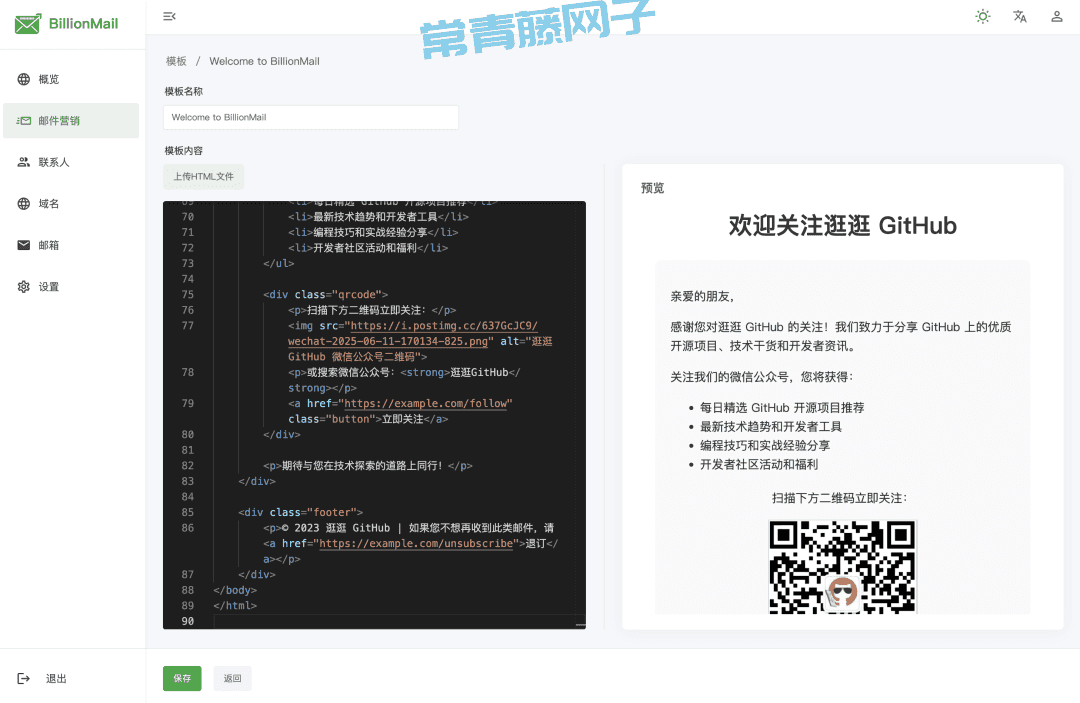
Task: Click the QR code image in preview
Action: (x=842, y=566)
